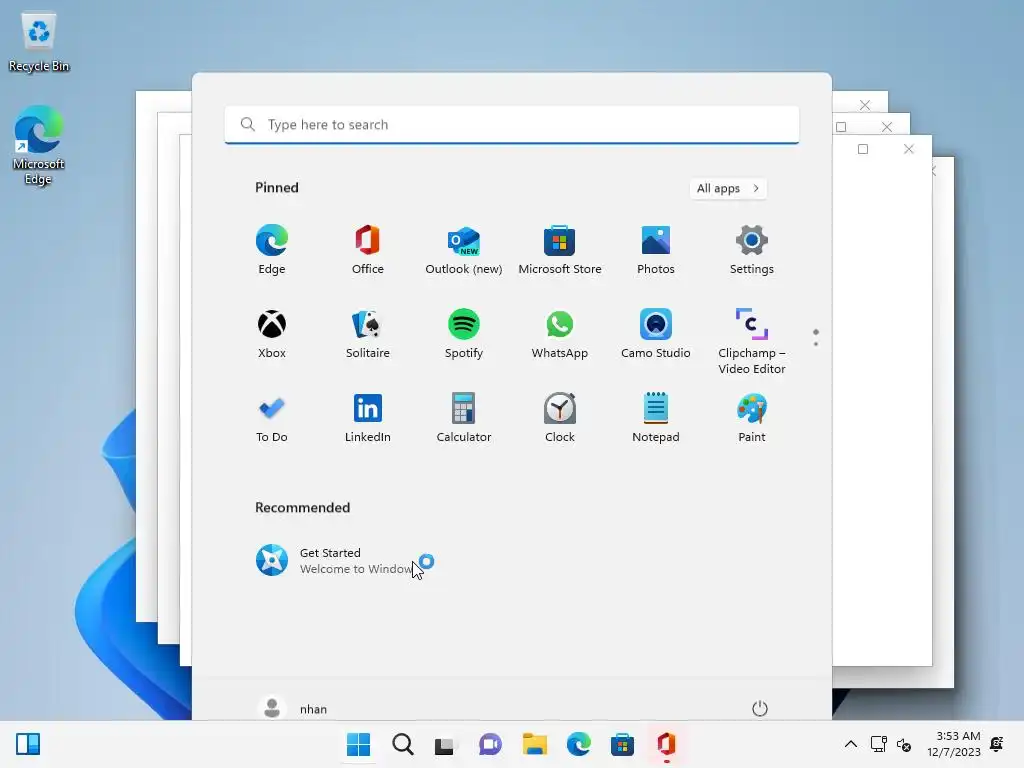Open the clock showing 3:53 AM
The height and width of the screenshot is (768, 1024).
coord(953,744)
